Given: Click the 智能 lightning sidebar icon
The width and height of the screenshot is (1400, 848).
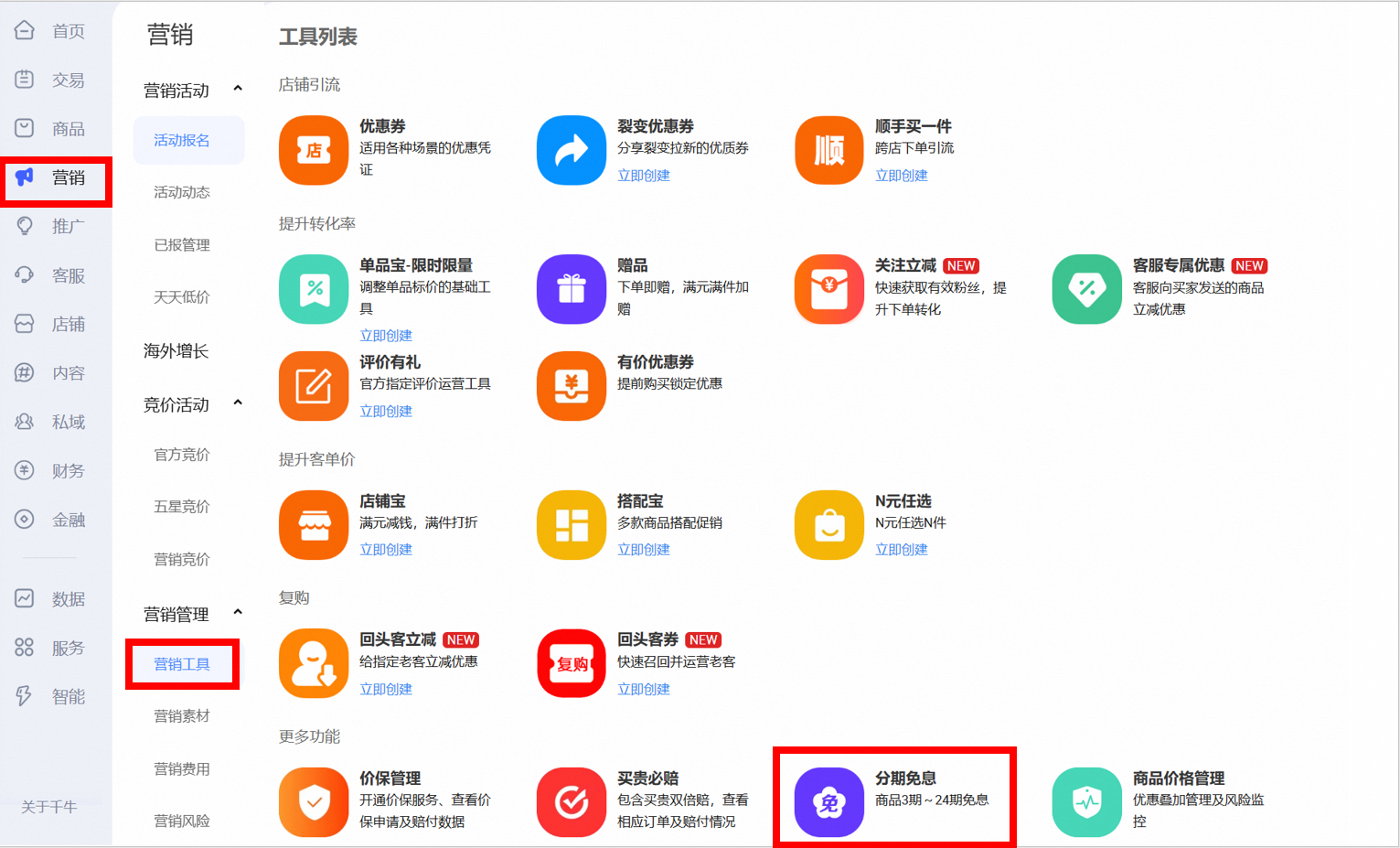Looking at the screenshot, I should (25, 696).
